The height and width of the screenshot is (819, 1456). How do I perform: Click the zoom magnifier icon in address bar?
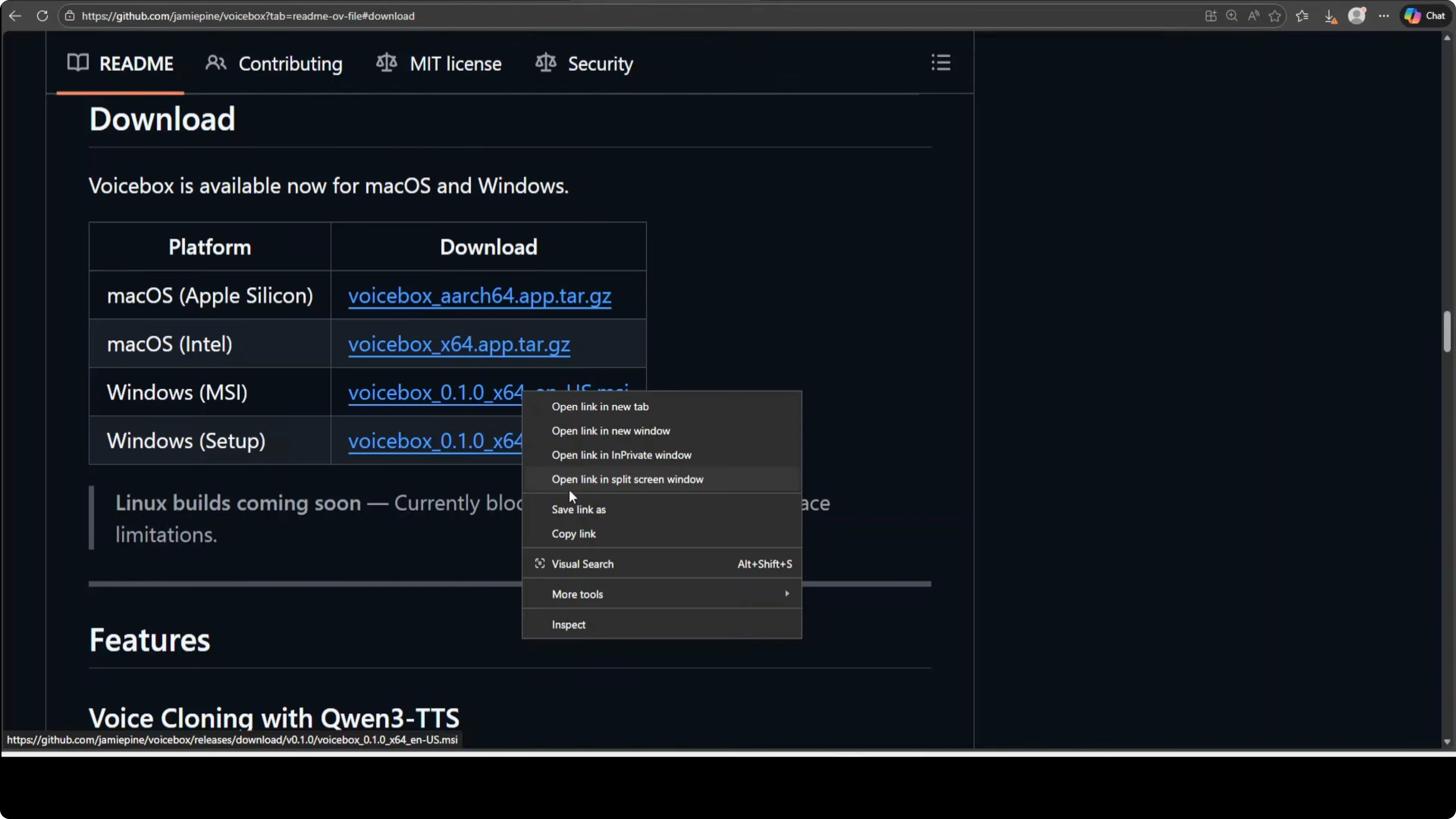click(x=1232, y=16)
